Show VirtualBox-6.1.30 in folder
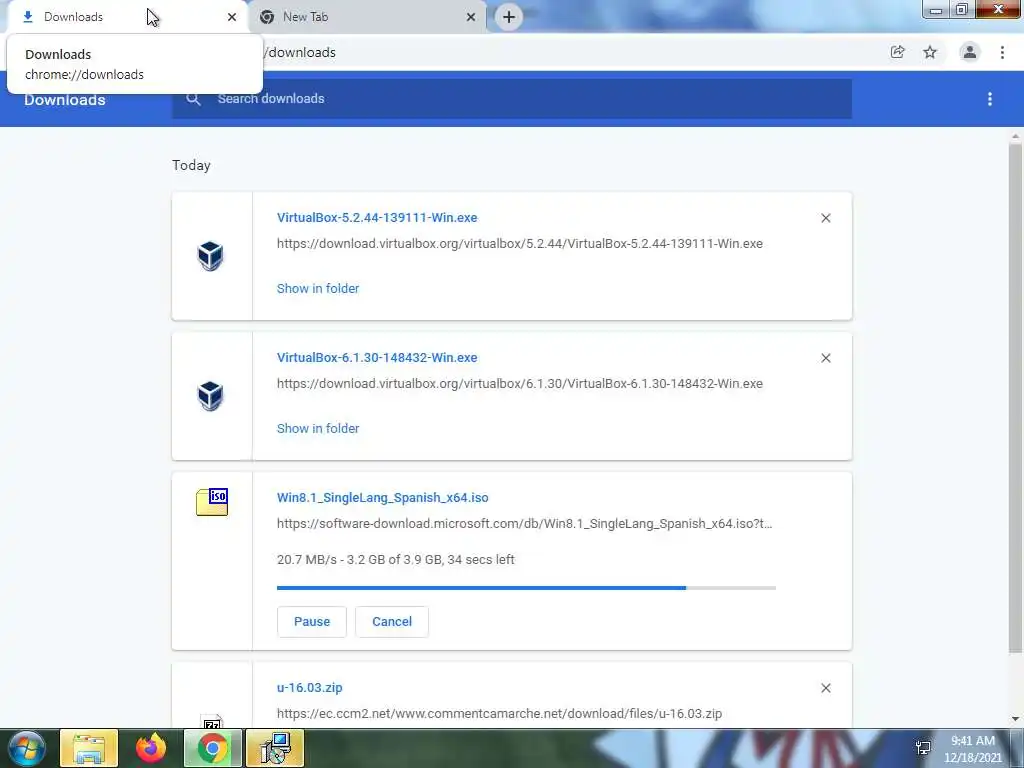1024x768 pixels. coord(318,428)
